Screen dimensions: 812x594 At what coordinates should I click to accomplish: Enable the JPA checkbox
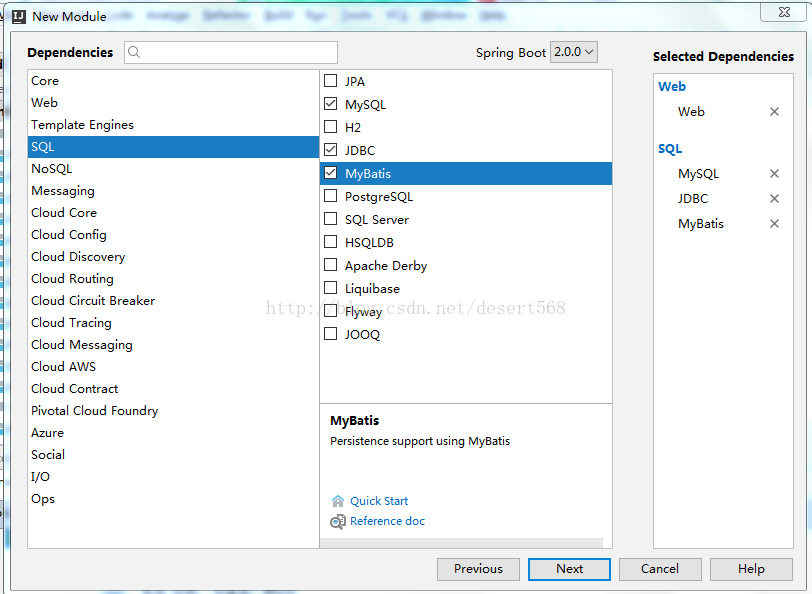331,81
